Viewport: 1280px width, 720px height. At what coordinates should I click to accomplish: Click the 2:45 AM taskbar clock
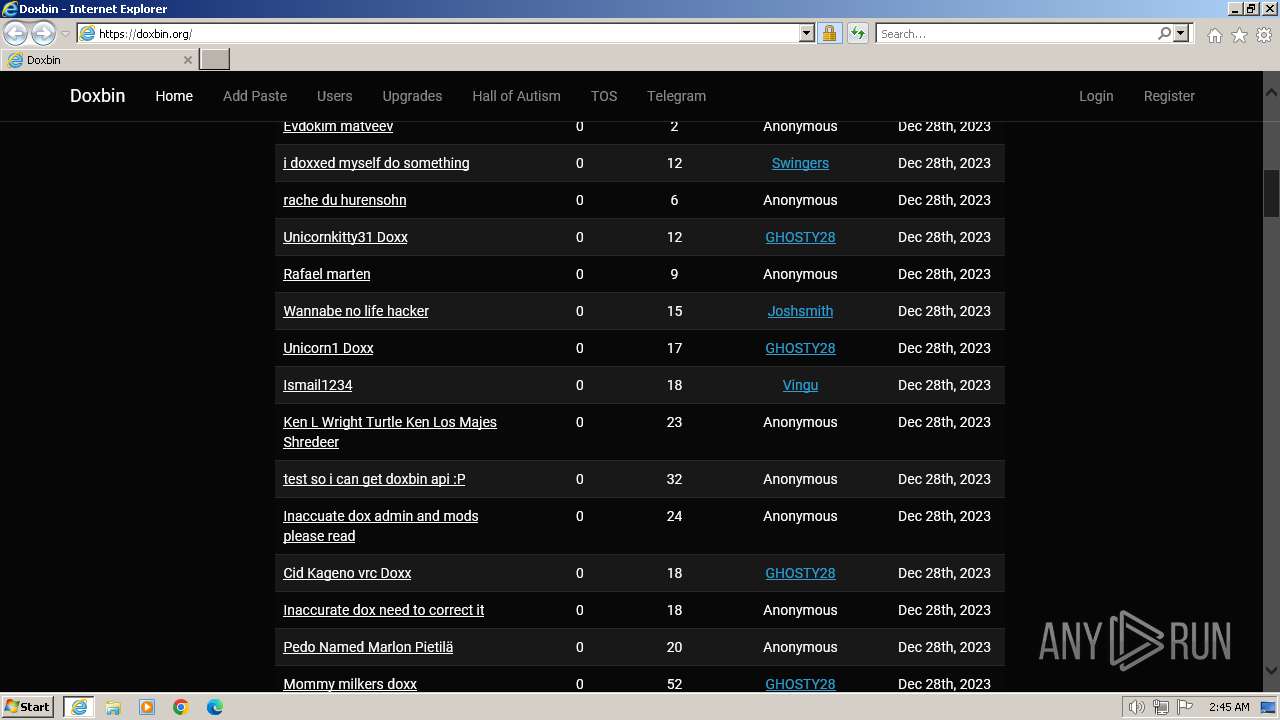click(1229, 707)
